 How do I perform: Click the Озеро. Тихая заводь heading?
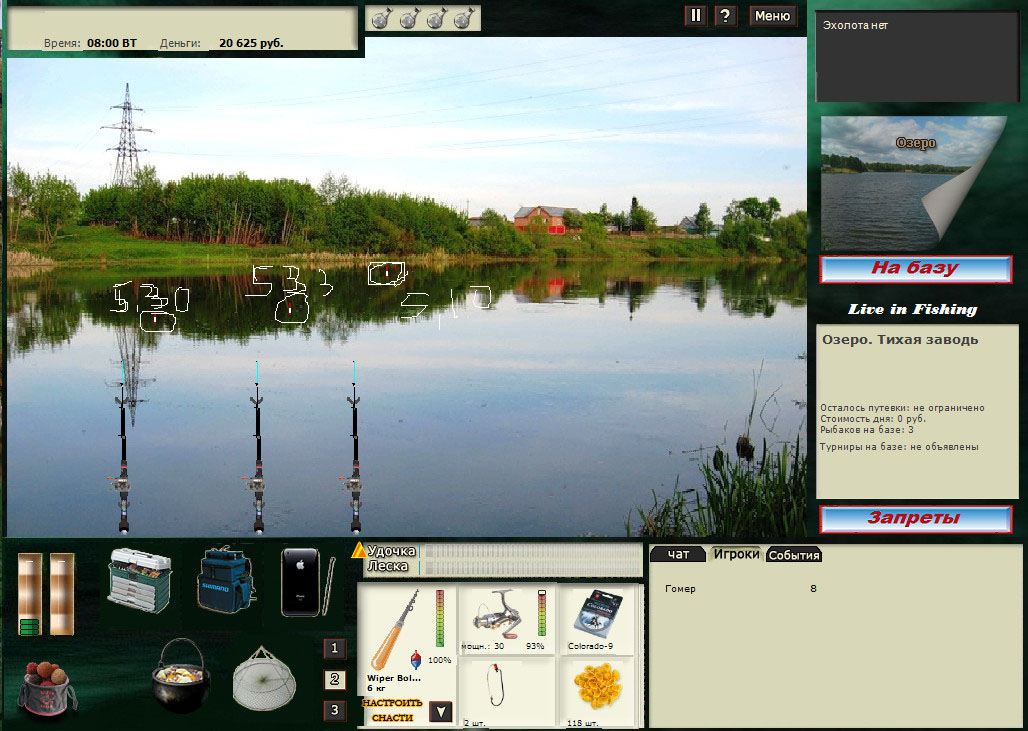click(x=900, y=340)
